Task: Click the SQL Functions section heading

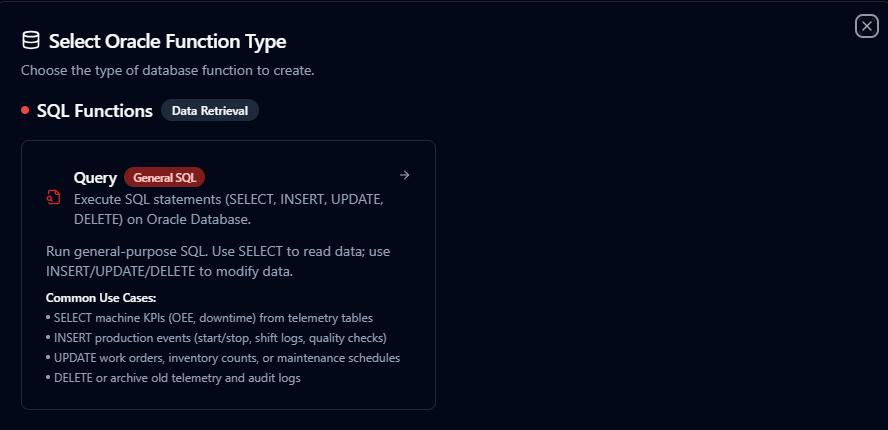Action: tap(94, 111)
